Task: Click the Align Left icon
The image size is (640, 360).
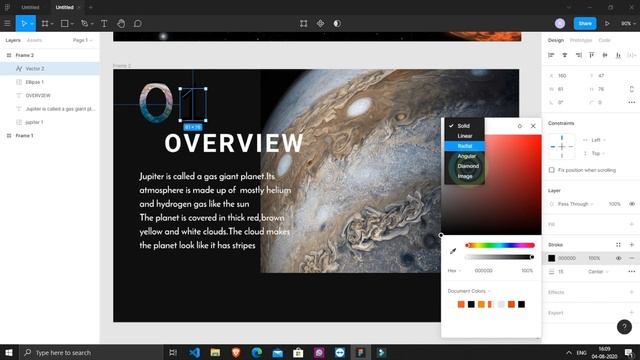Action: coord(551,55)
